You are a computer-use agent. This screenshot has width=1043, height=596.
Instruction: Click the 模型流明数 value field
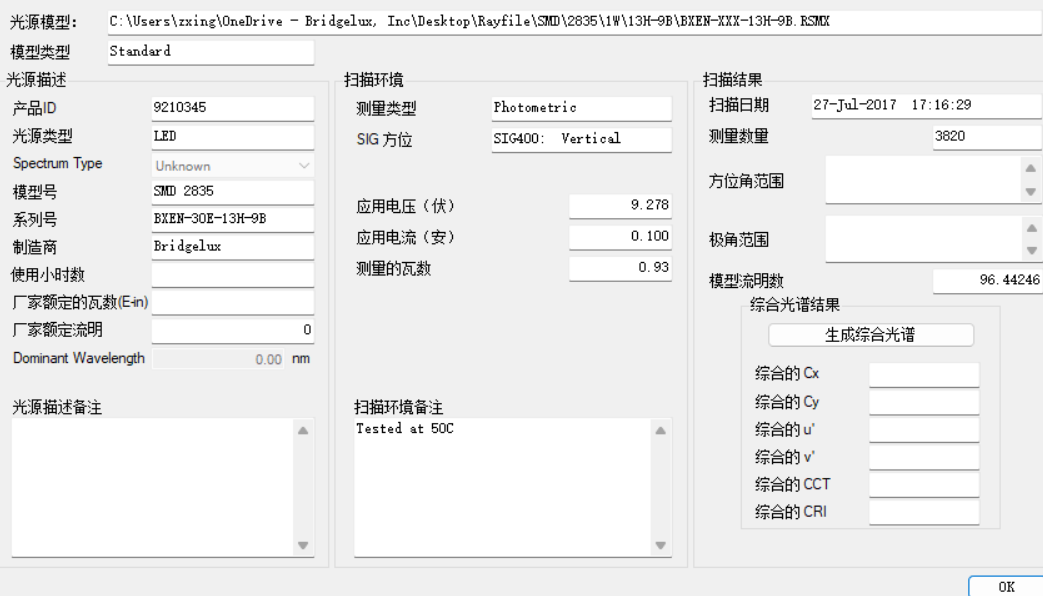click(x=987, y=282)
